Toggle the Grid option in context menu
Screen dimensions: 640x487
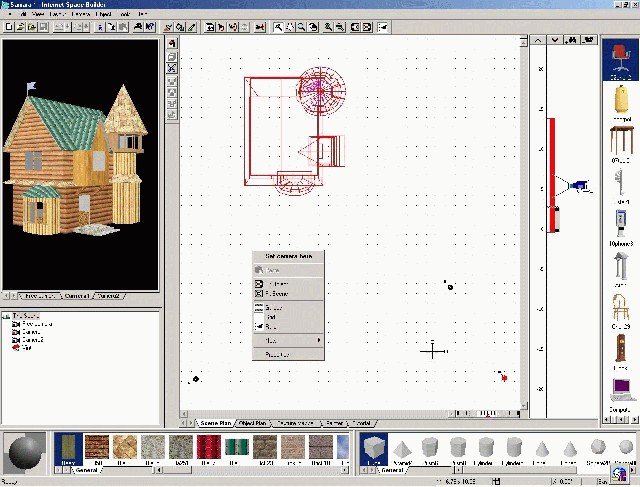coord(271,317)
